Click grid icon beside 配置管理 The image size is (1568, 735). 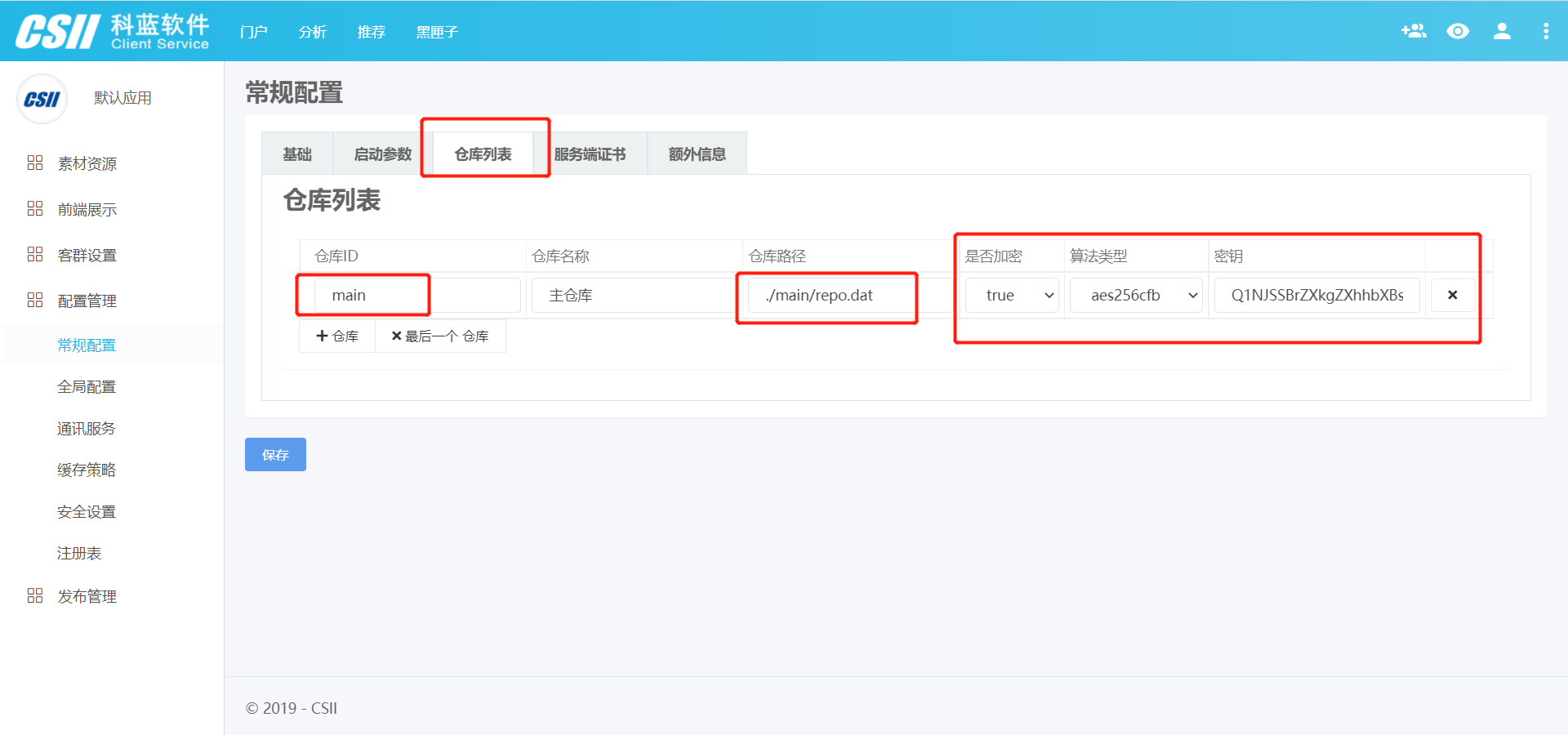[x=34, y=300]
